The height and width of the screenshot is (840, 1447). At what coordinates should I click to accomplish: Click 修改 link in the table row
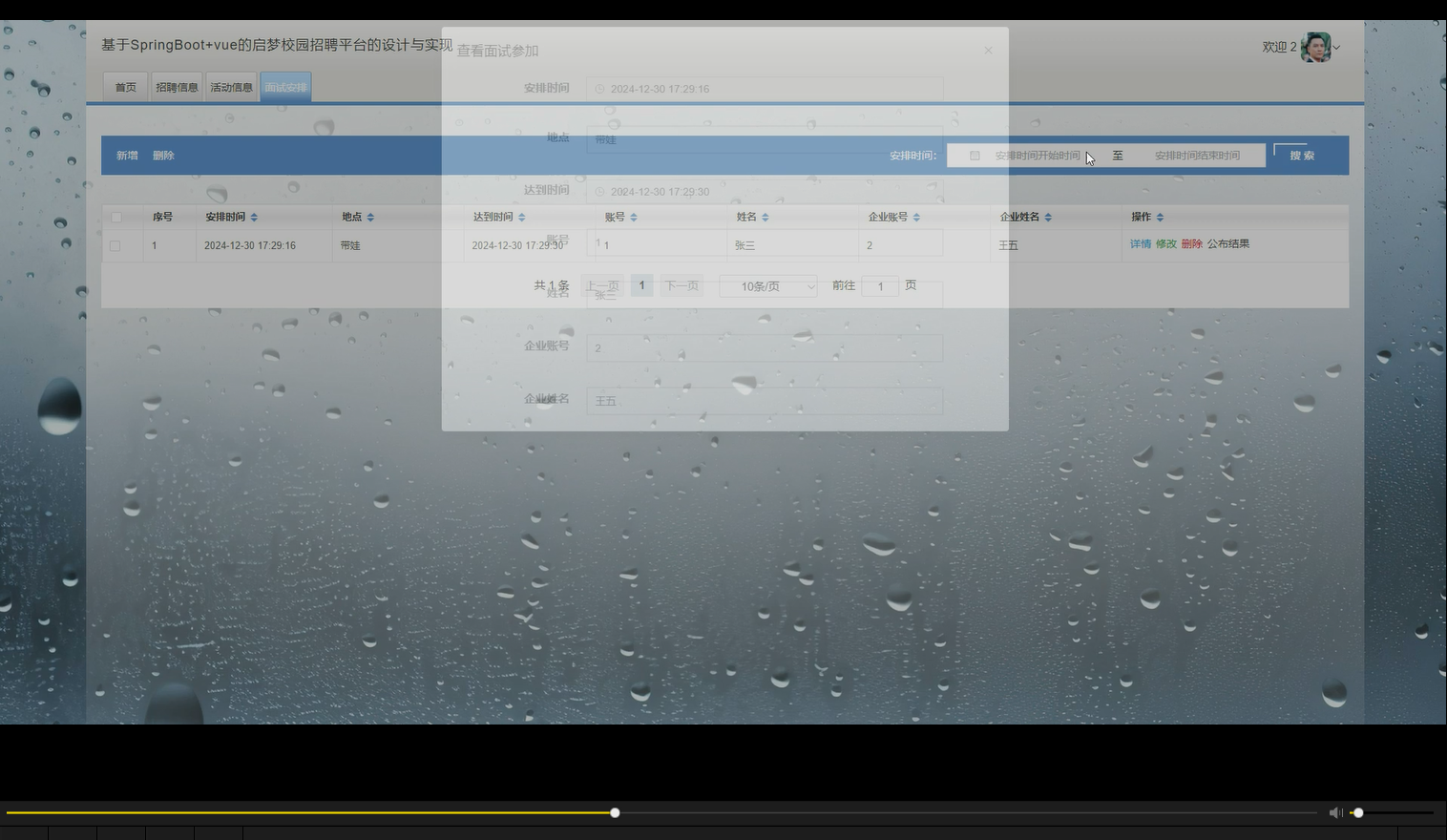pos(1166,244)
